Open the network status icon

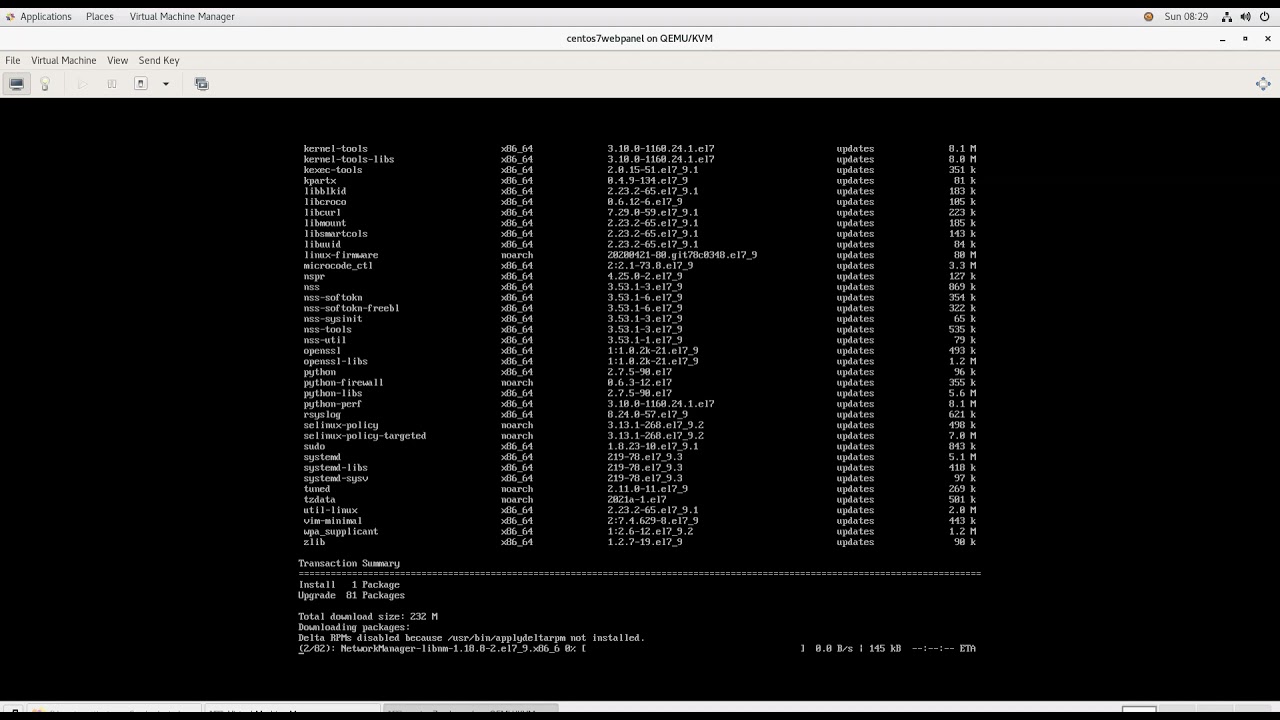[1226, 16]
